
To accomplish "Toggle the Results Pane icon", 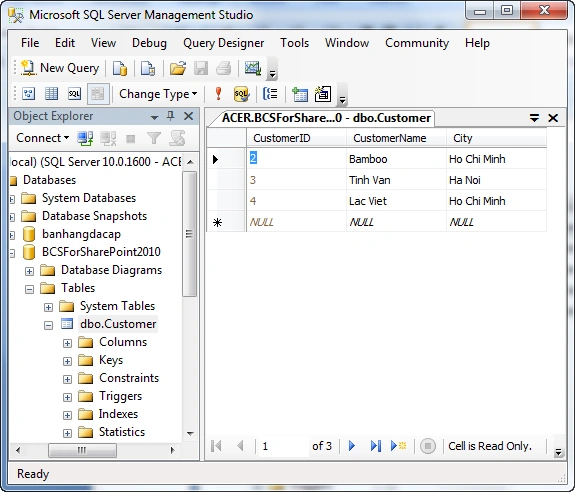I will pyautogui.click(x=98, y=94).
